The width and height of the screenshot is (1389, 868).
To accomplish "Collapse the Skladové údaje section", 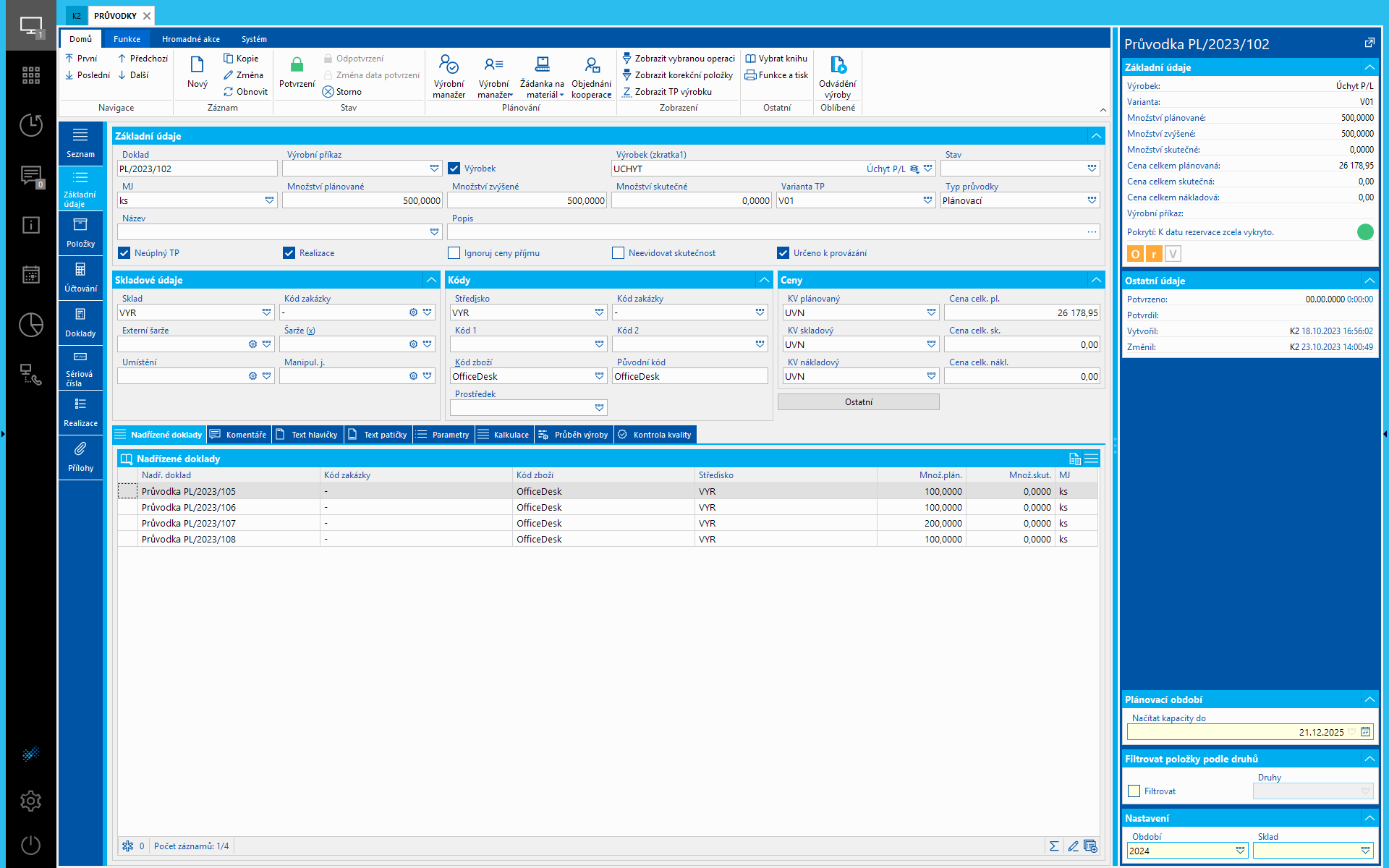I will (x=431, y=280).
